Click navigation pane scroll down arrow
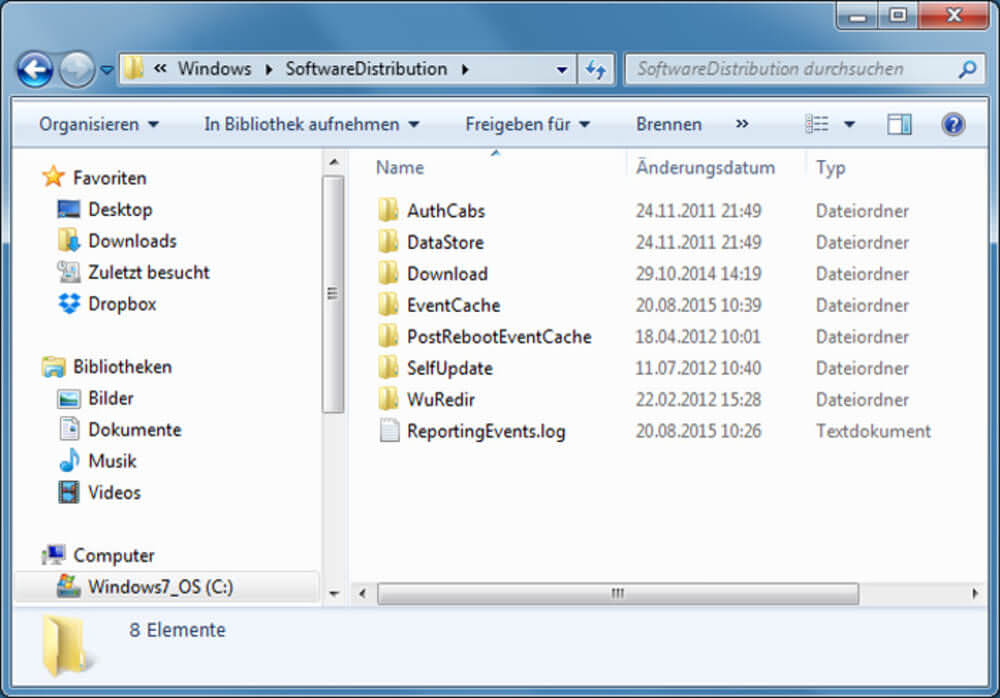Viewport: 1000px width, 698px height. [x=334, y=593]
